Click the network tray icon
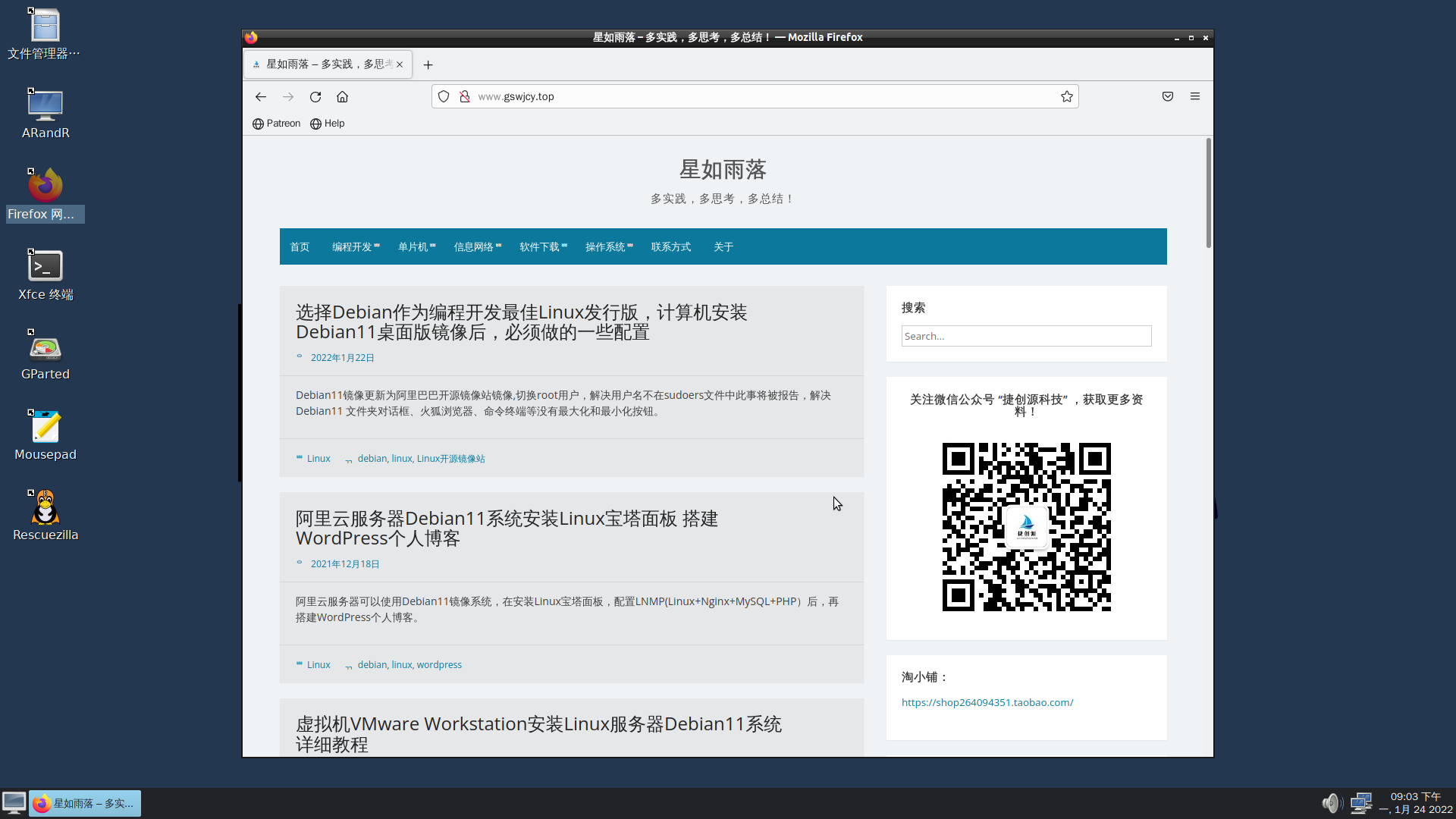Viewport: 1456px width, 819px height. [1362, 803]
